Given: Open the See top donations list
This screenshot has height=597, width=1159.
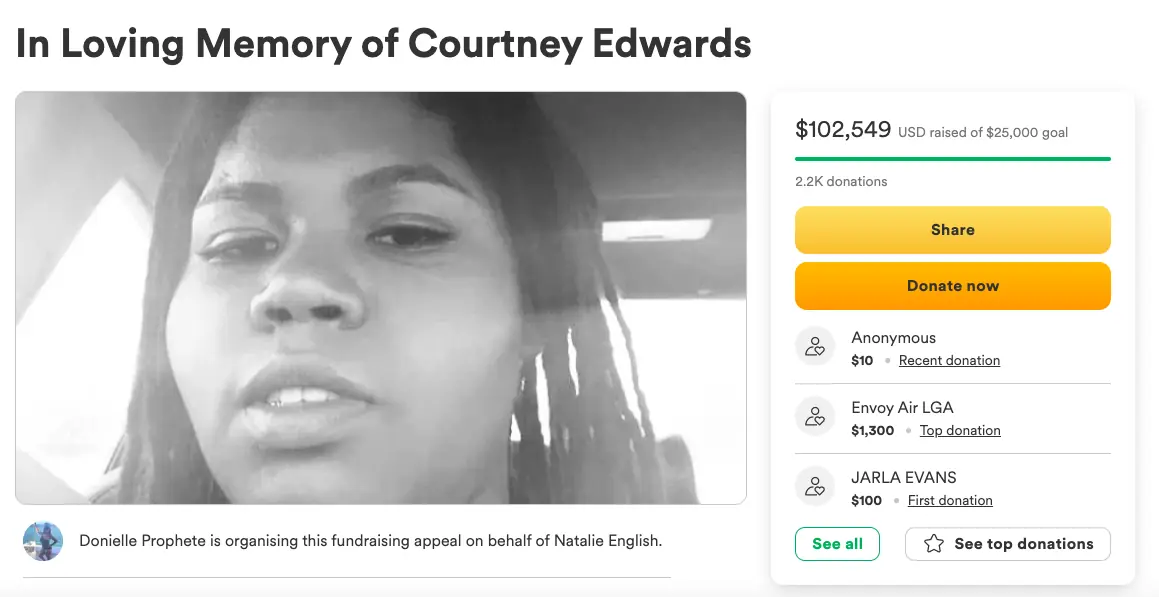Looking at the screenshot, I should pos(1007,544).
